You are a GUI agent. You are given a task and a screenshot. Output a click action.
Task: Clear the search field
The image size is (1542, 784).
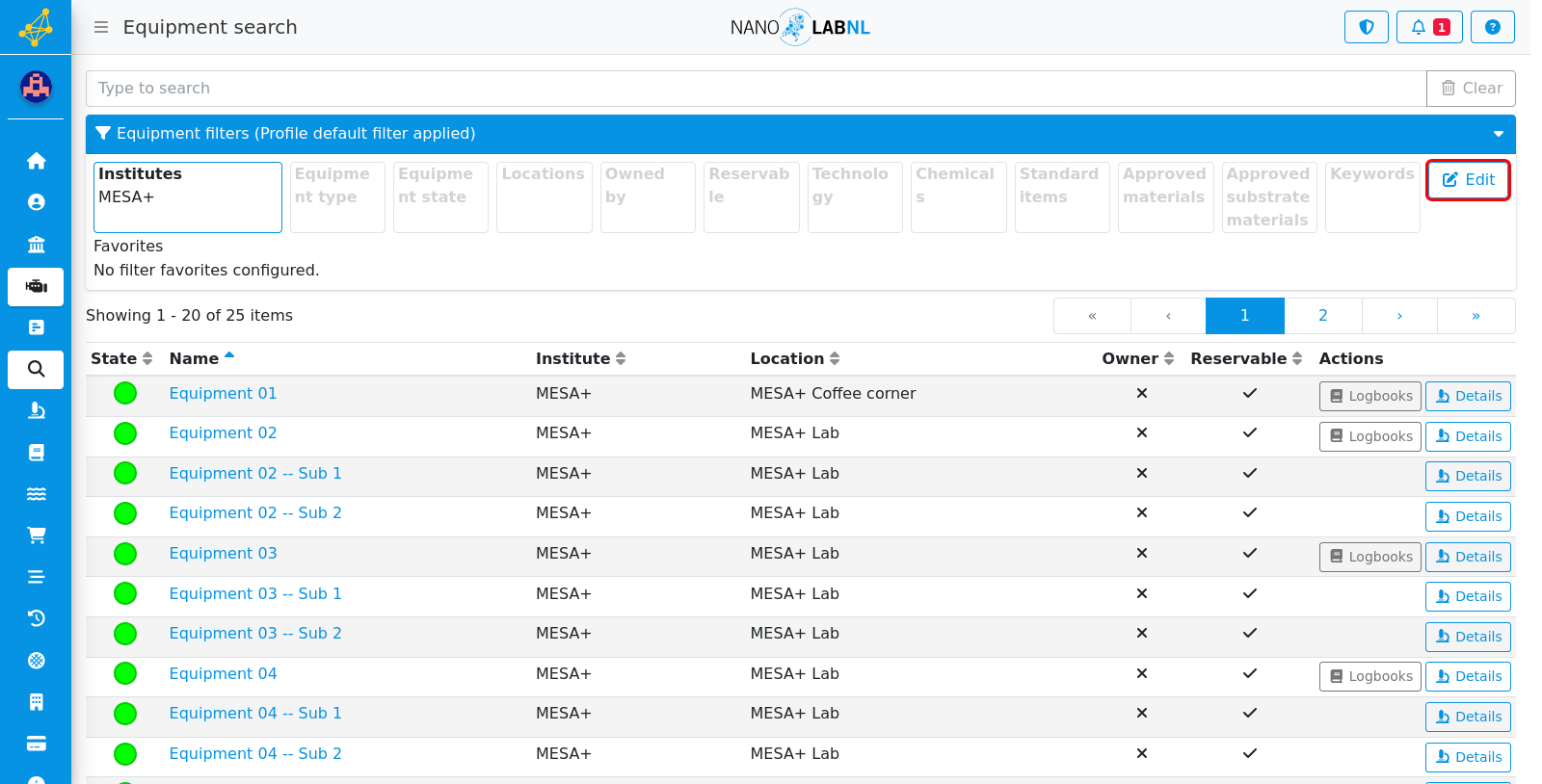tap(1472, 89)
